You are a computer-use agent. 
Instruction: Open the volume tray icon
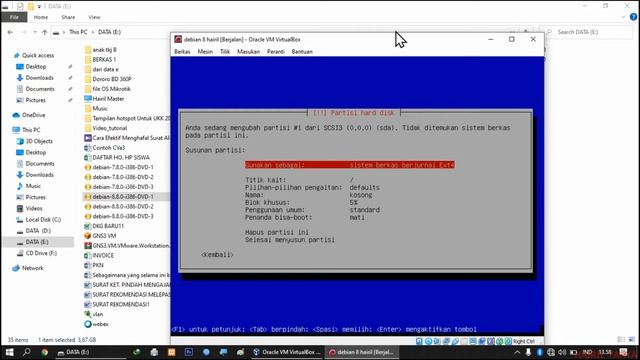coord(562,352)
